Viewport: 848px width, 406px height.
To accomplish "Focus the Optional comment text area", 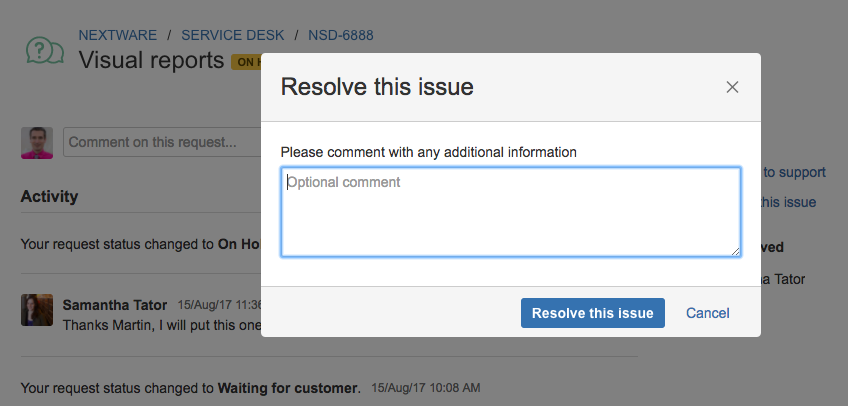I will pyautogui.click(x=511, y=212).
